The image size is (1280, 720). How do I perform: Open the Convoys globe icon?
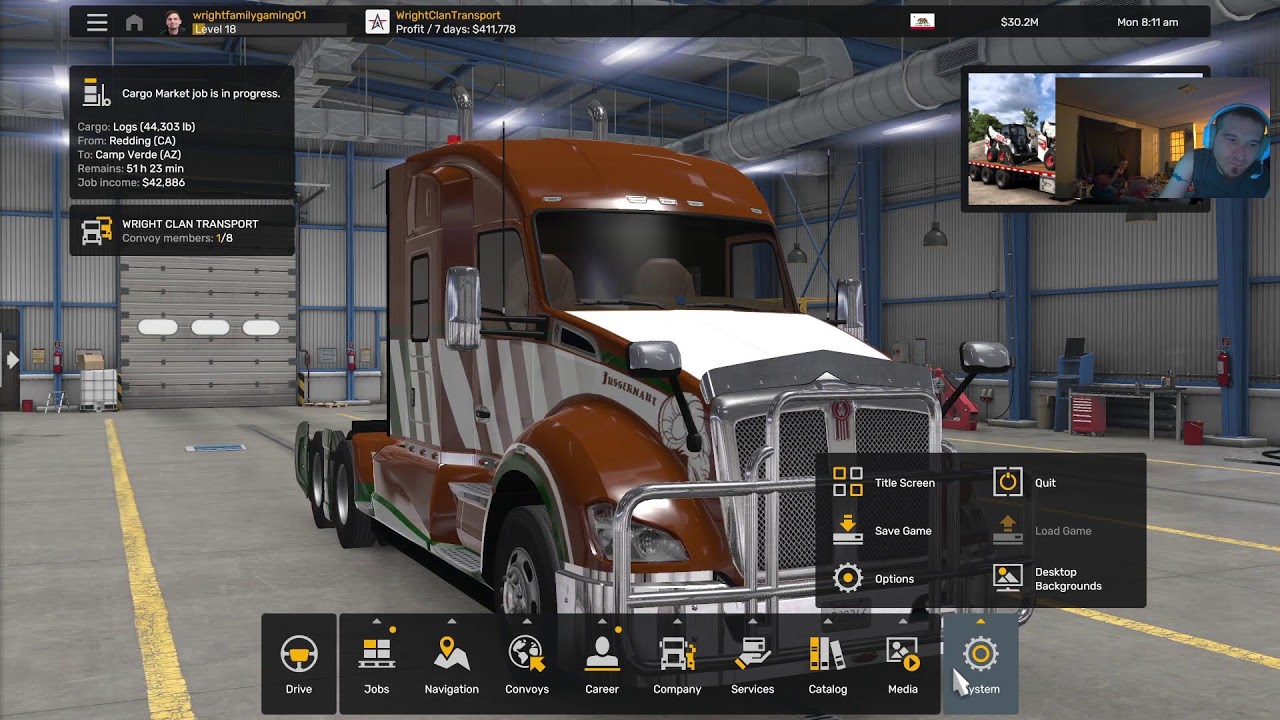tap(527, 653)
